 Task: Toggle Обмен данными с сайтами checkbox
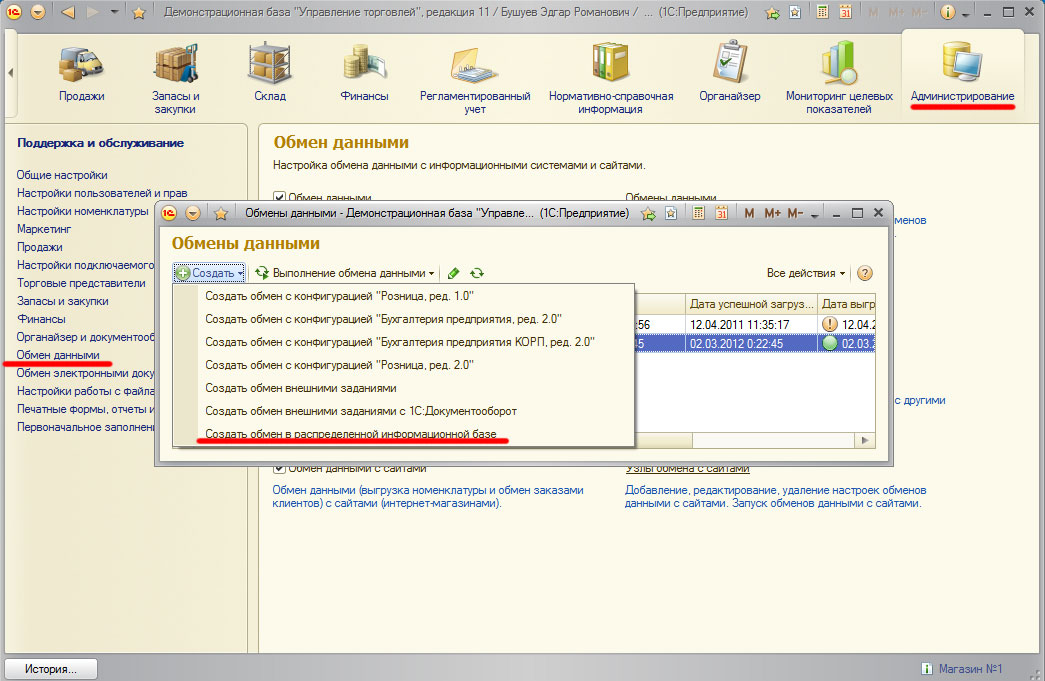[x=280, y=468]
